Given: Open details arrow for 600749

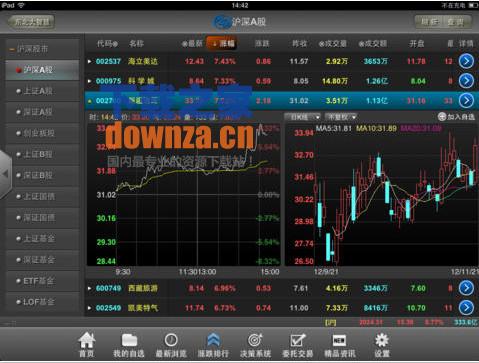Looking at the screenshot, I should [466, 288].
